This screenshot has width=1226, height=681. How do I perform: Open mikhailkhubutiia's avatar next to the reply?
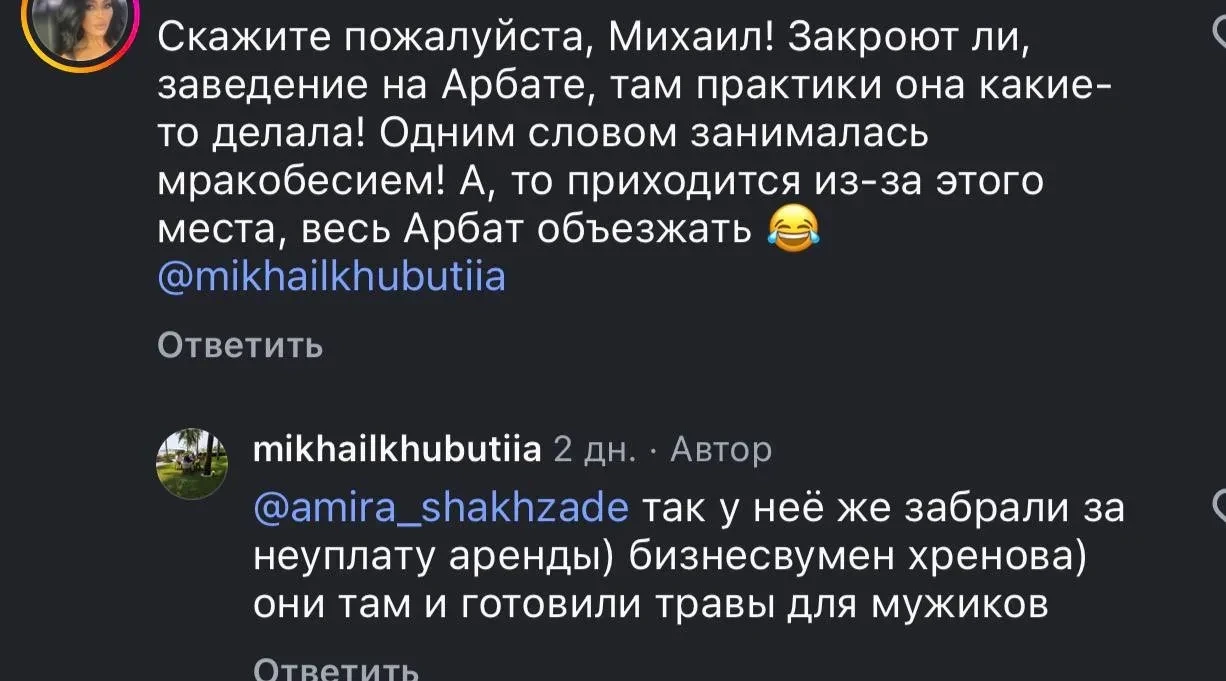[192, 464]
